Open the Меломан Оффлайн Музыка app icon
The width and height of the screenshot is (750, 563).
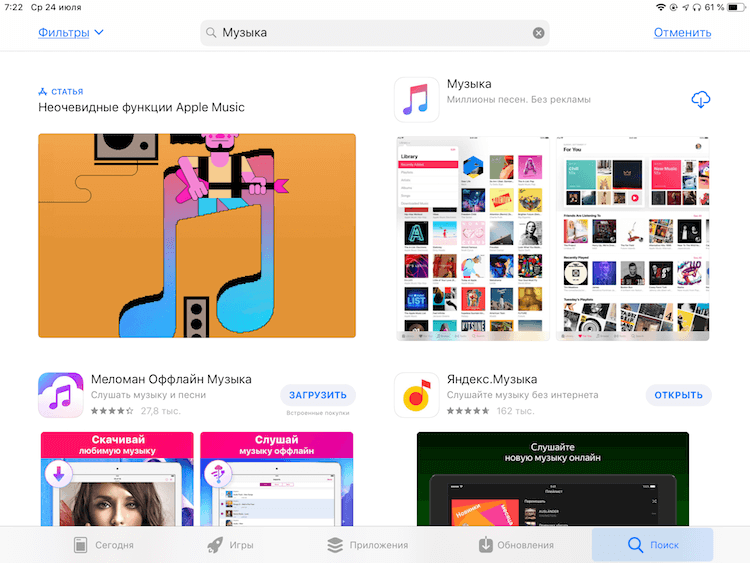click(61, 395)
